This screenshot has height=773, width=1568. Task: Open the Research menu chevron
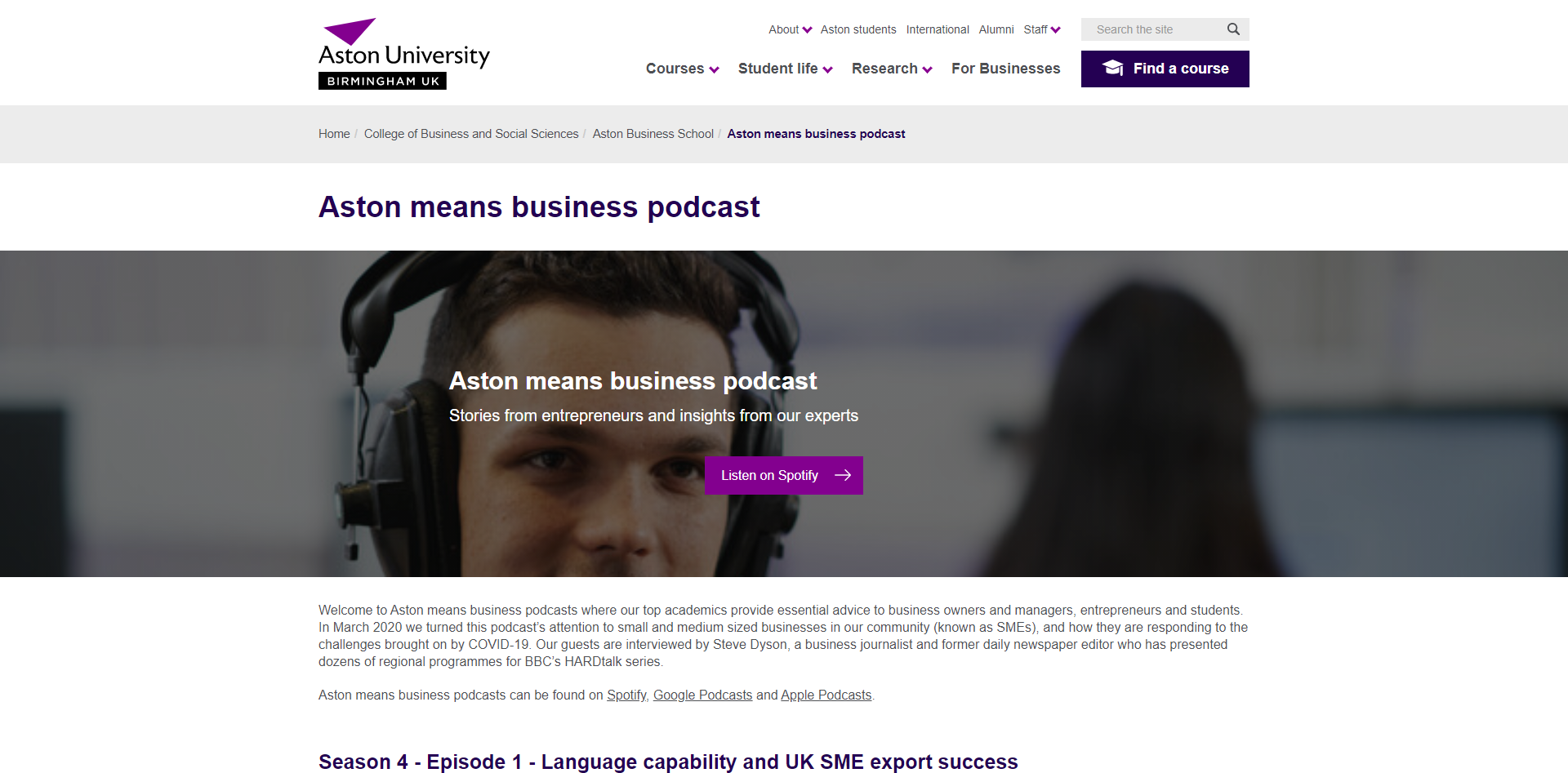927,70
